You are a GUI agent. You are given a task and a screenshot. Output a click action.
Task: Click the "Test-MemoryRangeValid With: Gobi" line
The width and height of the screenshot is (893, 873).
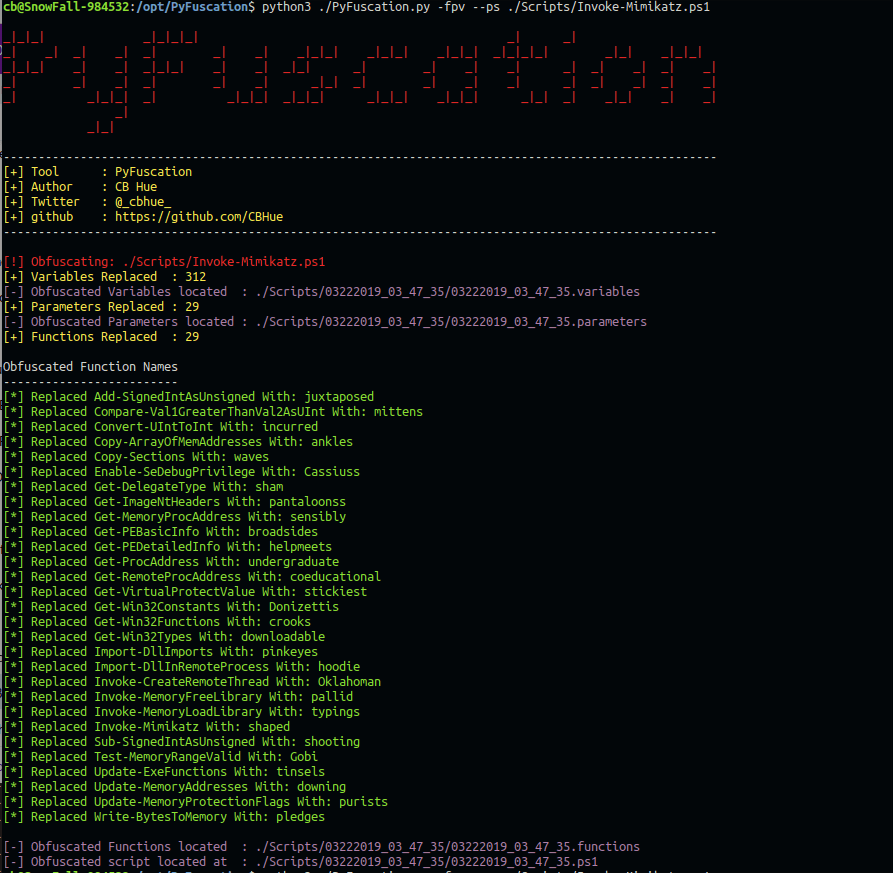click(x=161, y=757)
